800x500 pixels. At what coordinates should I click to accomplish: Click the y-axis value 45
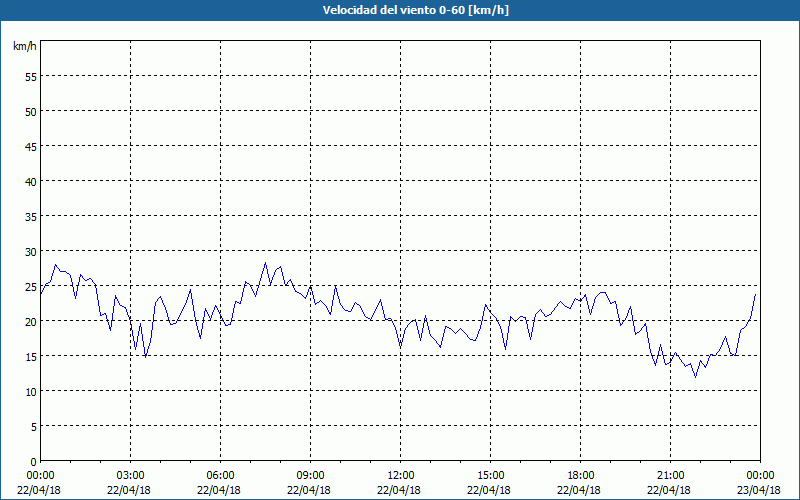click(x=31, y=146)
